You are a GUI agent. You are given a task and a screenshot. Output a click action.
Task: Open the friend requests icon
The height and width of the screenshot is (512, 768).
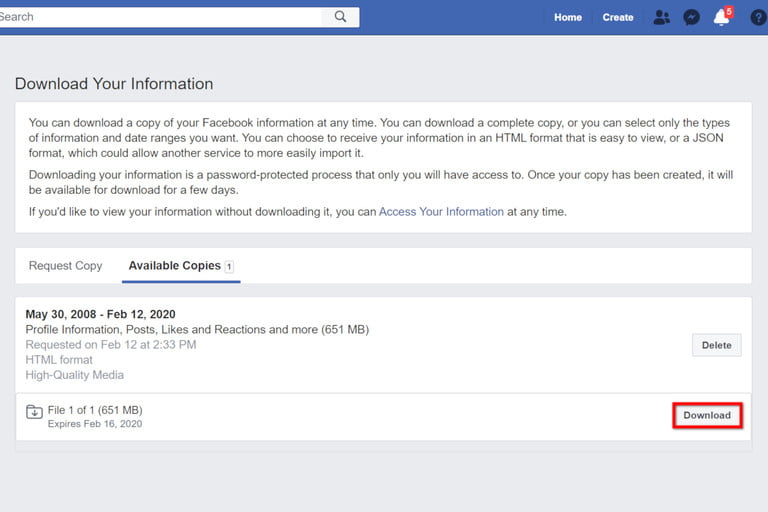[x=661, y=17]
